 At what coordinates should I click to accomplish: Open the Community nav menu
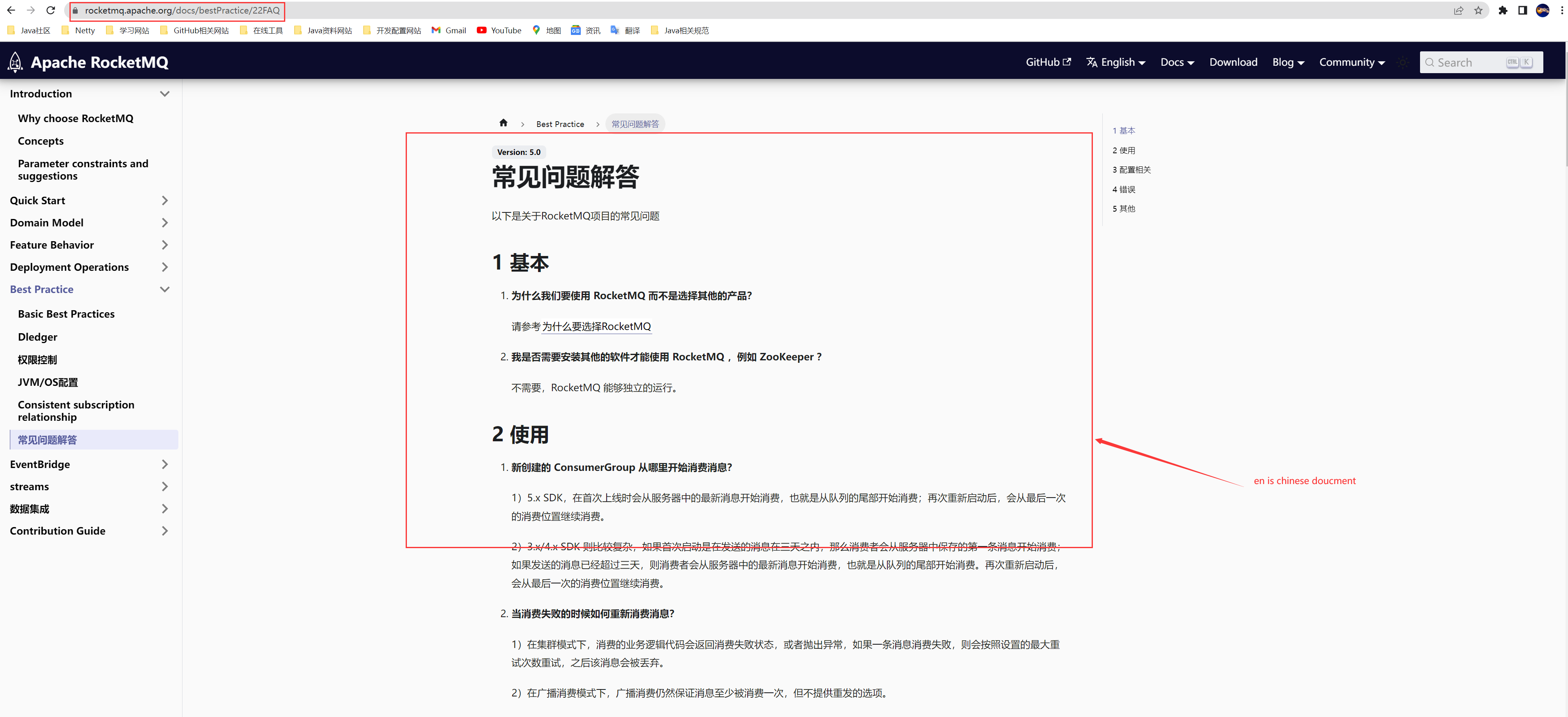(x=1351, y=62)
